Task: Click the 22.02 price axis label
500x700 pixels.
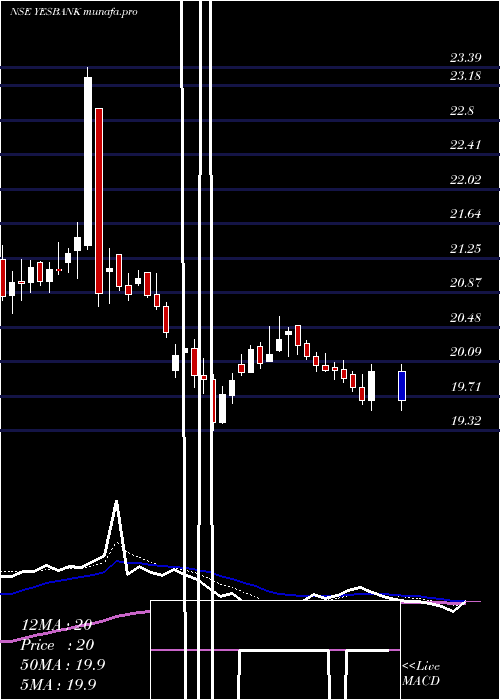Action: click(x=466, y=179)
